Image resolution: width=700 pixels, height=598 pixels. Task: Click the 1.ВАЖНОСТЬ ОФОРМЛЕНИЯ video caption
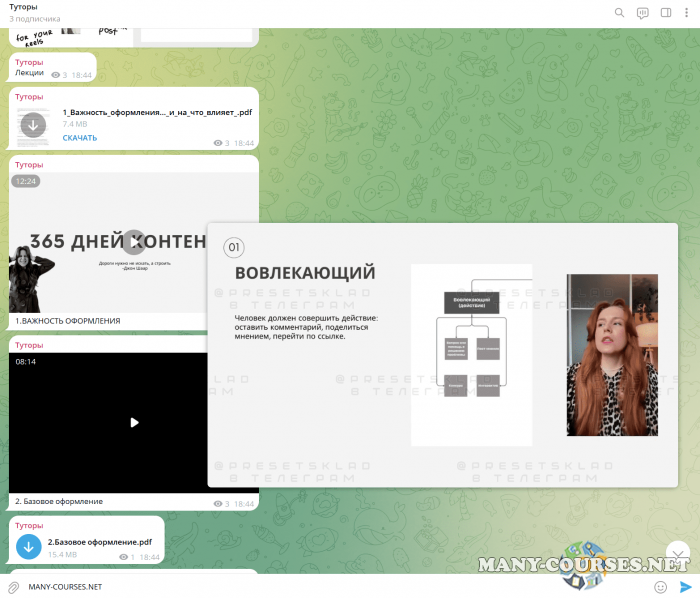[x=68, y=321]
